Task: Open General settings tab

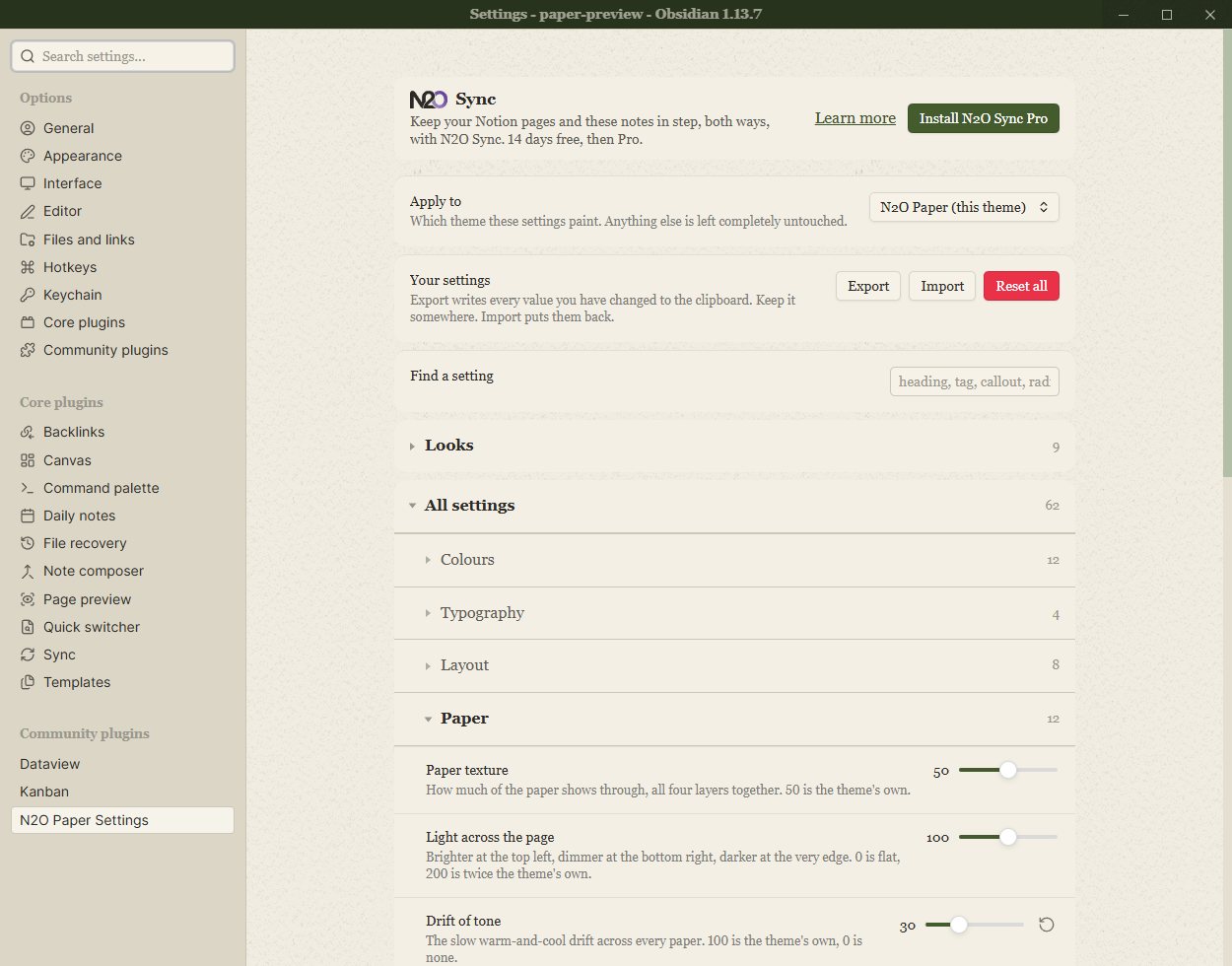Action: tap(122, 128)
